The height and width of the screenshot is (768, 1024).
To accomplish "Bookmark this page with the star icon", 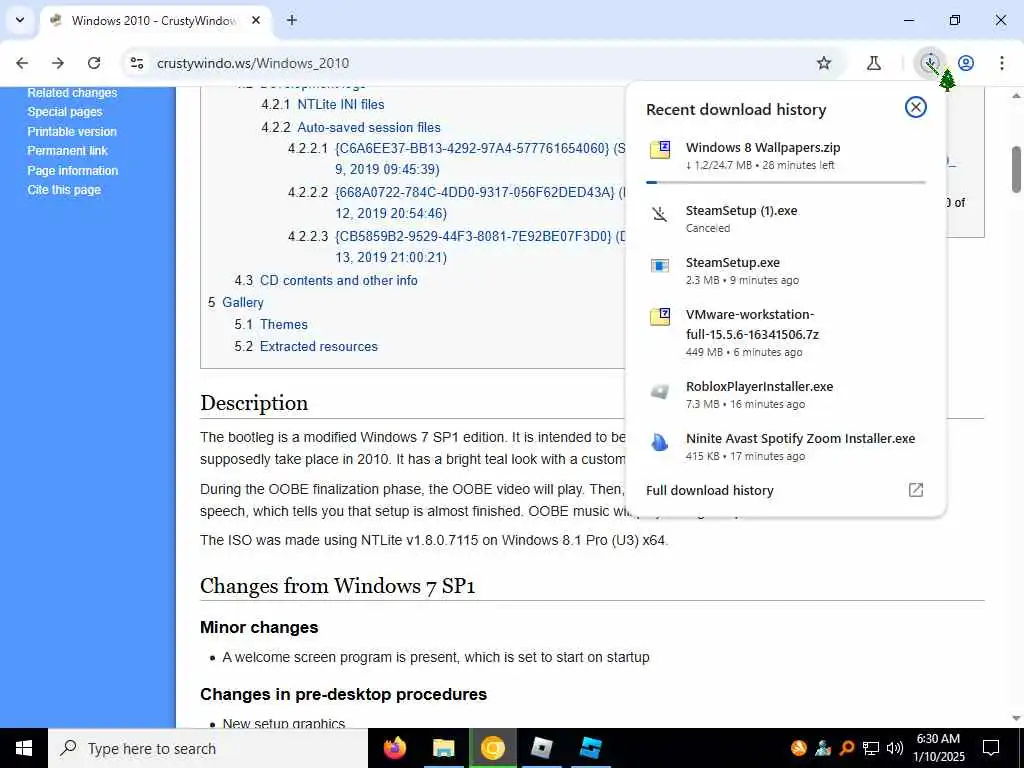I will (824, 63).
